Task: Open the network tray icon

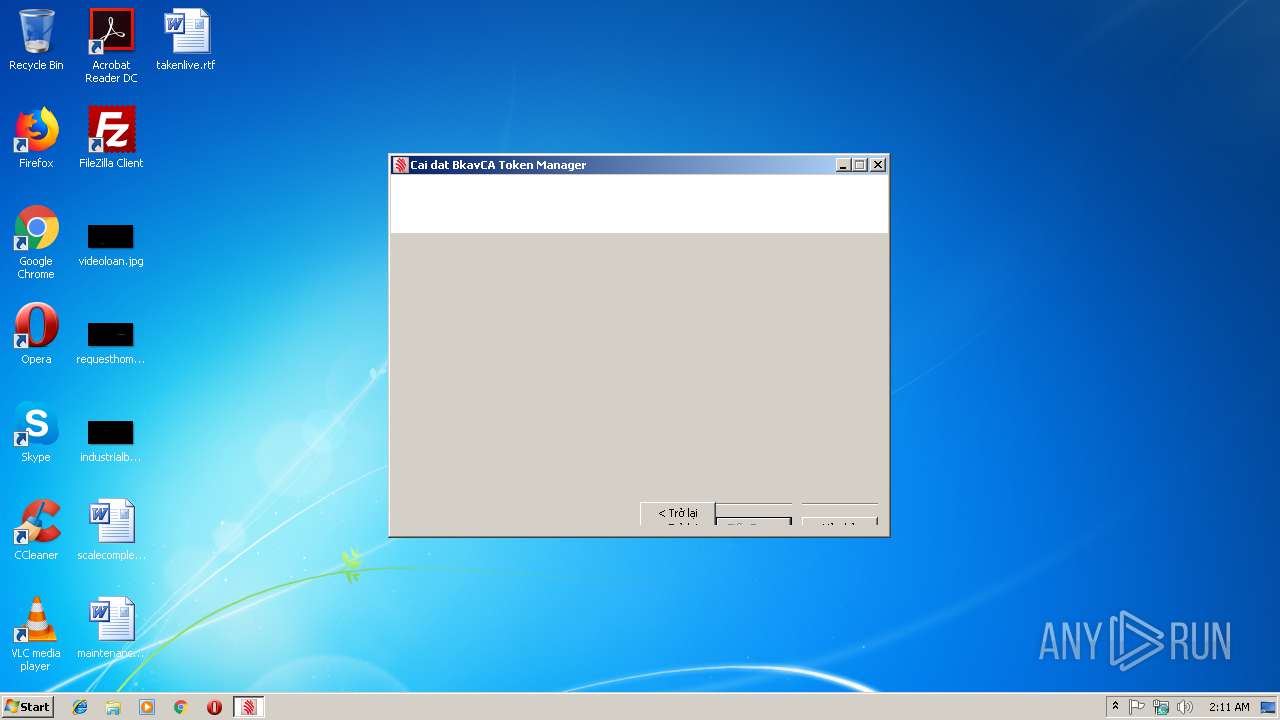Action: (x=1161, y=707)
